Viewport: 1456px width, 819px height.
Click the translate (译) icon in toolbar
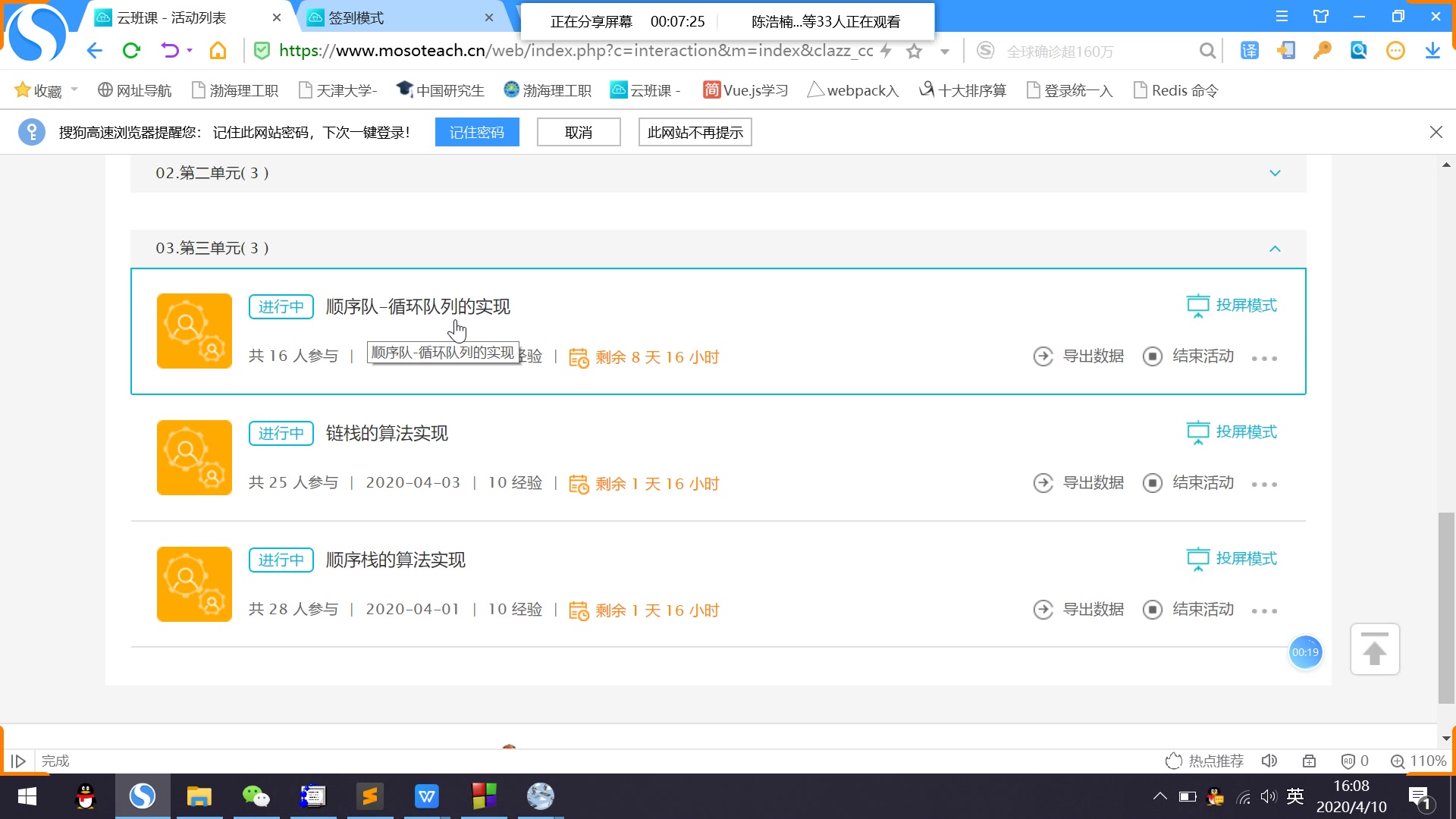[1249, 51]
